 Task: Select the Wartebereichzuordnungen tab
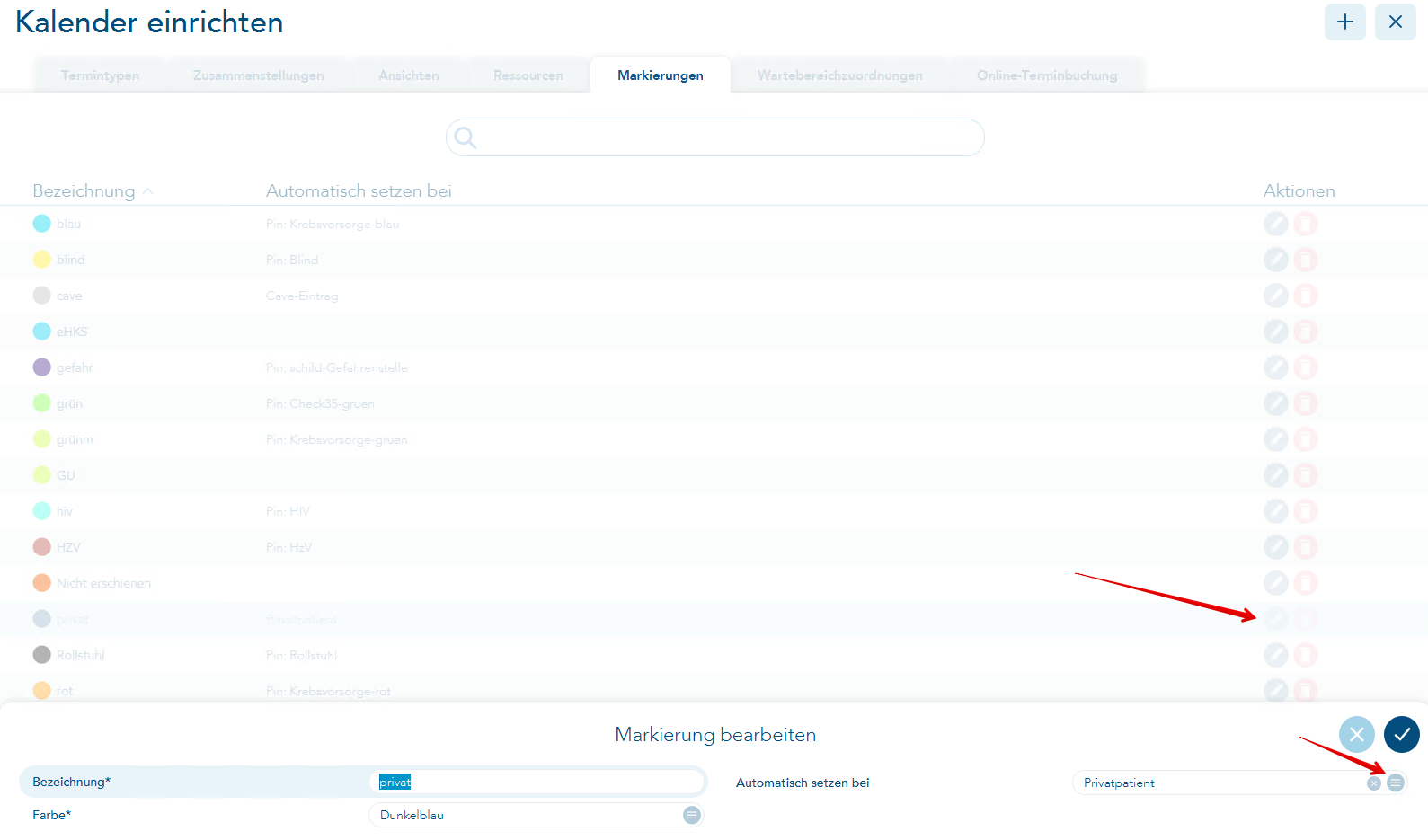click(x=839, y=75)
